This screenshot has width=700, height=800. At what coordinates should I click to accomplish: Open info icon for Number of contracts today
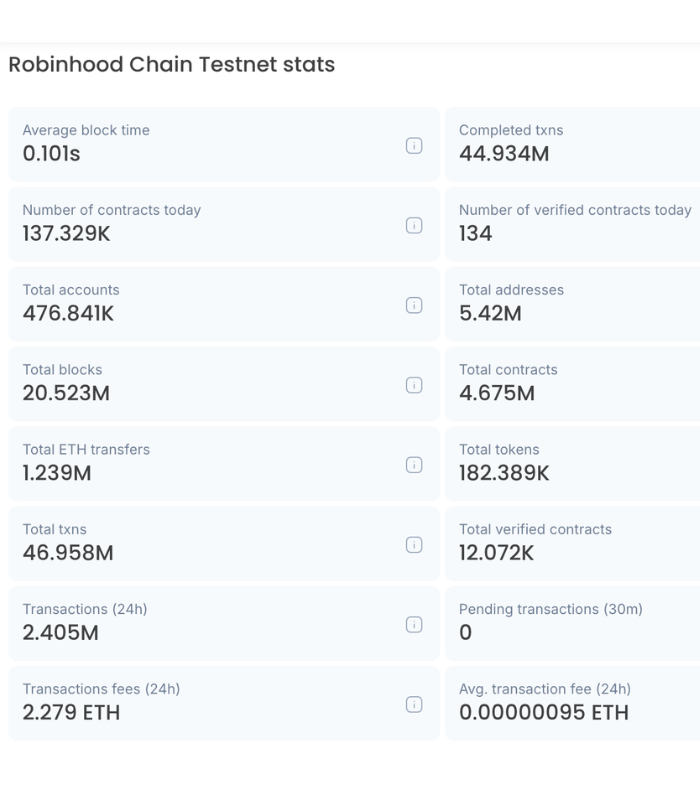[x=414, y=226]
